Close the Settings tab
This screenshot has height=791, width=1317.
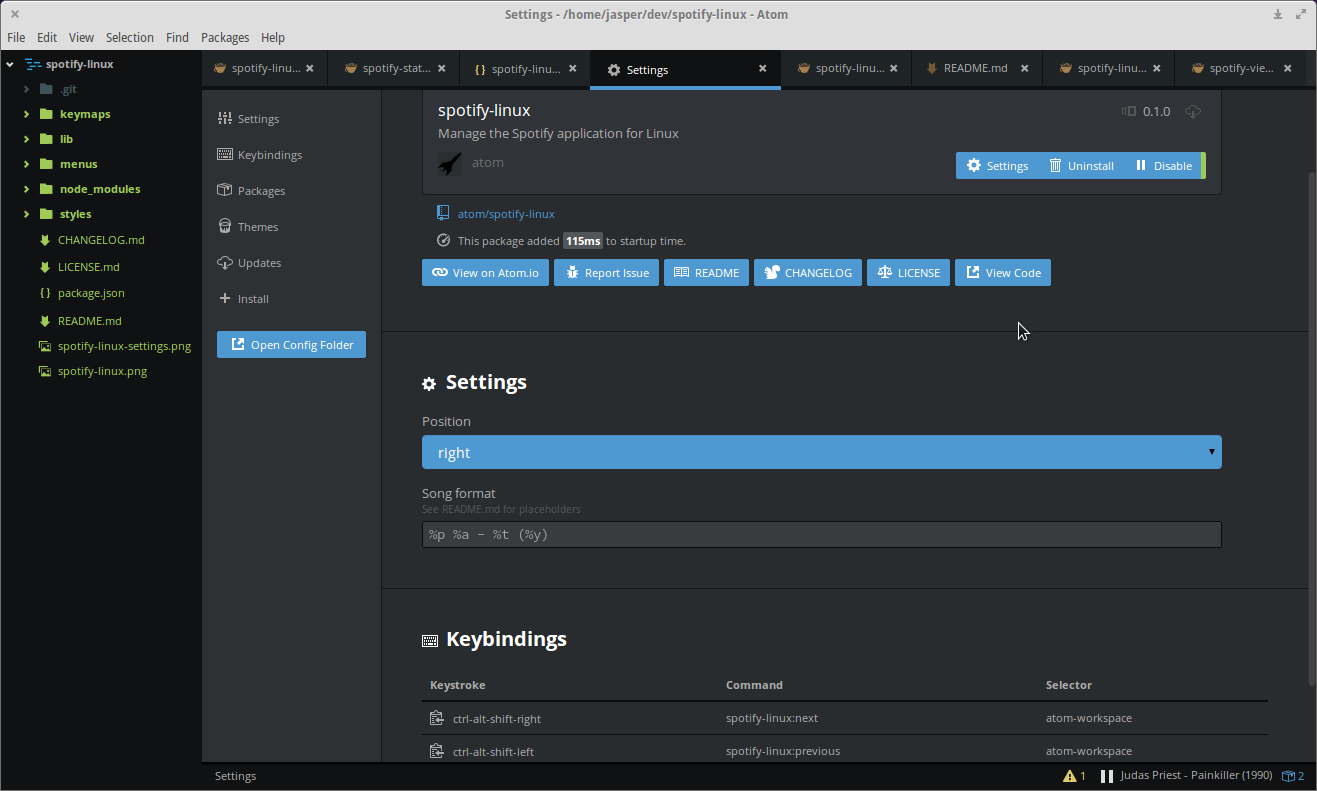tap(763, 69)
